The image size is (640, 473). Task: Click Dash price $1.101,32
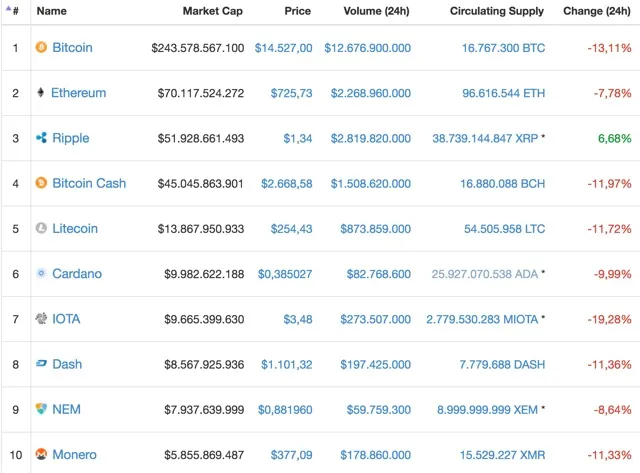click(x=287, y=364)
